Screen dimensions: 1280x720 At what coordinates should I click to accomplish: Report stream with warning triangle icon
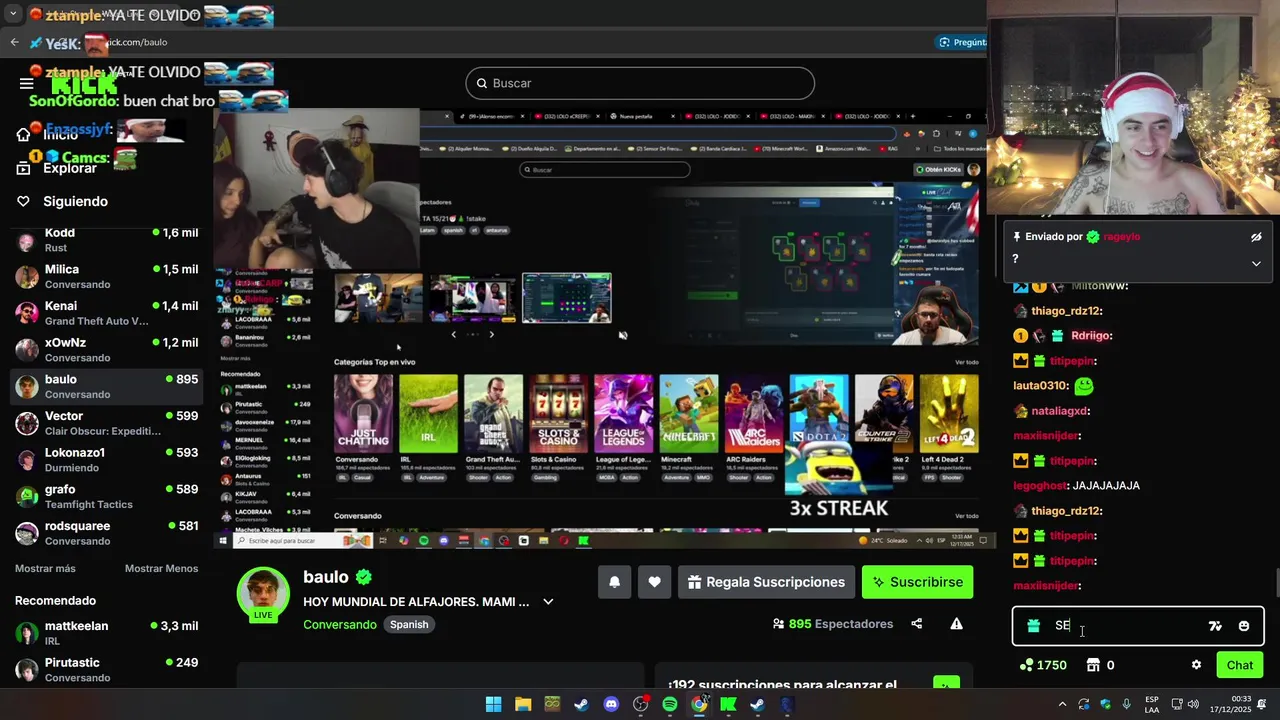click(956, 624)
